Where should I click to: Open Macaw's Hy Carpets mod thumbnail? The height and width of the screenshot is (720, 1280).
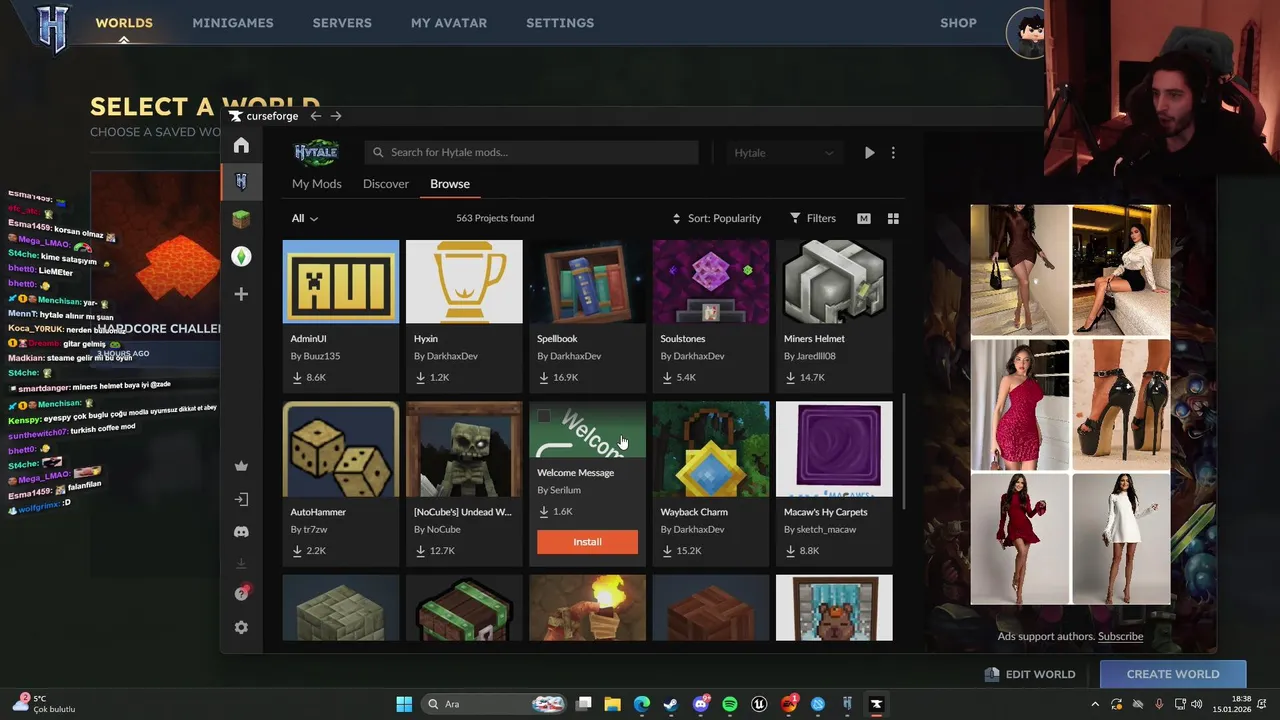coord(834,449)
